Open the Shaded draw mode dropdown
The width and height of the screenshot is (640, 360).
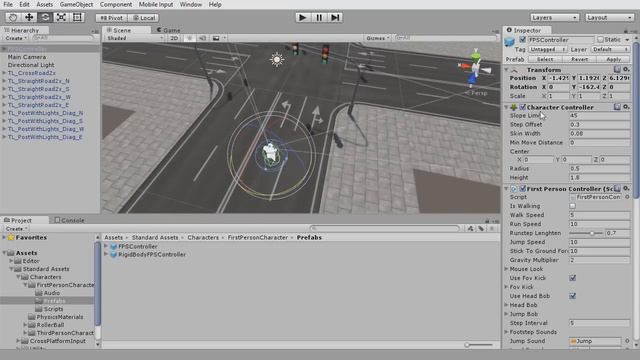(134, 38)
